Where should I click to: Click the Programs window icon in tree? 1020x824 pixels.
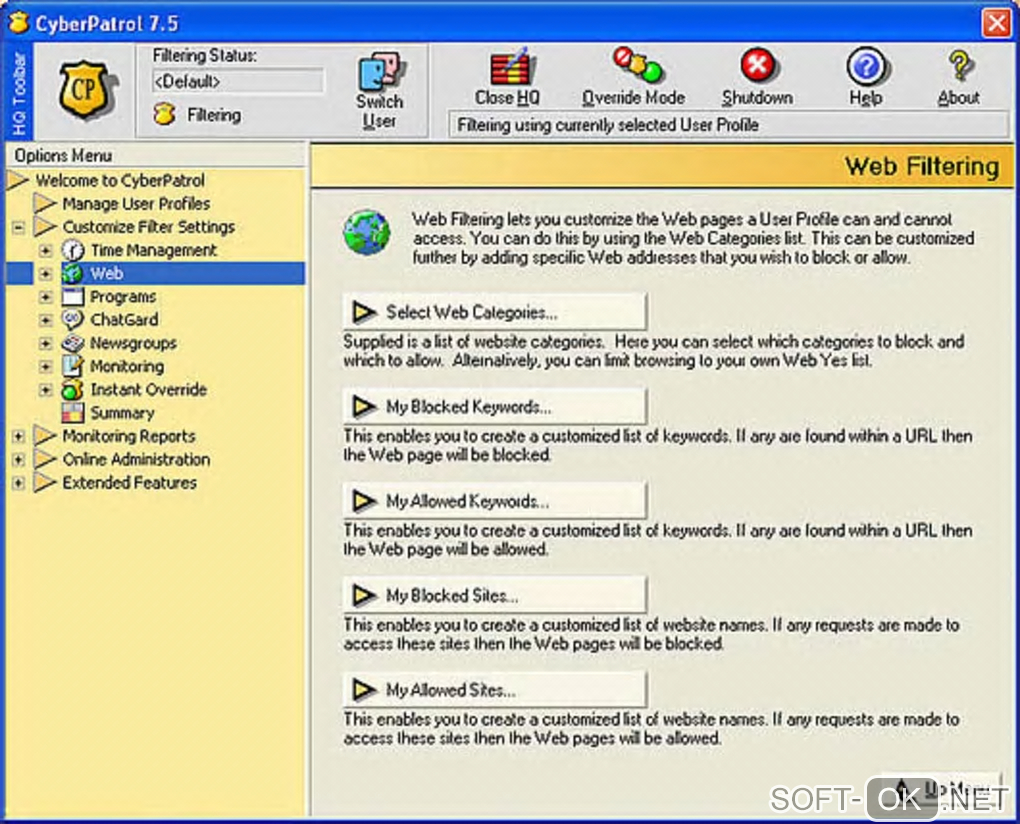click(73, 297)
